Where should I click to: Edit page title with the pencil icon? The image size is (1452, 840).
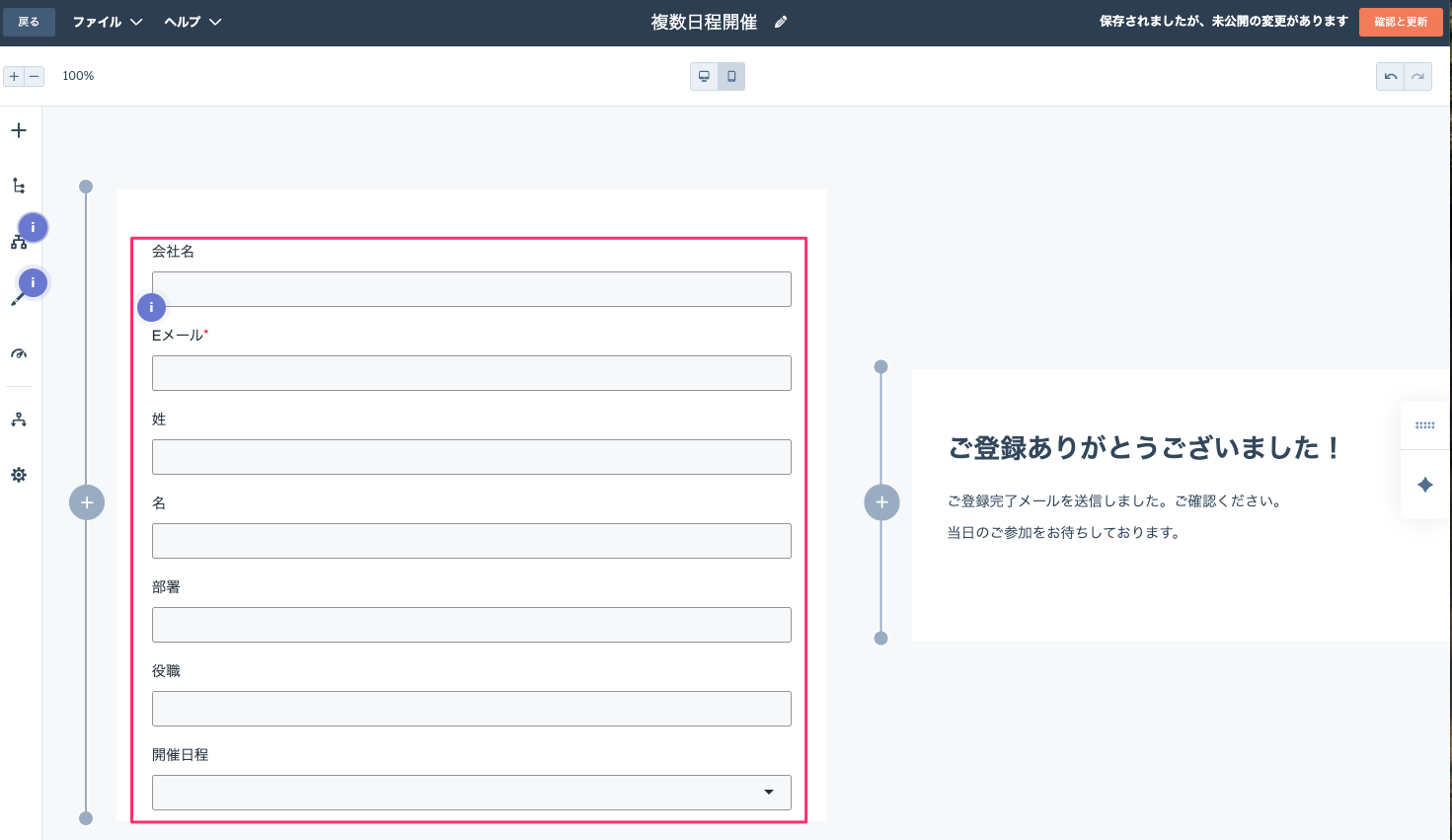(x=781, y=22)
